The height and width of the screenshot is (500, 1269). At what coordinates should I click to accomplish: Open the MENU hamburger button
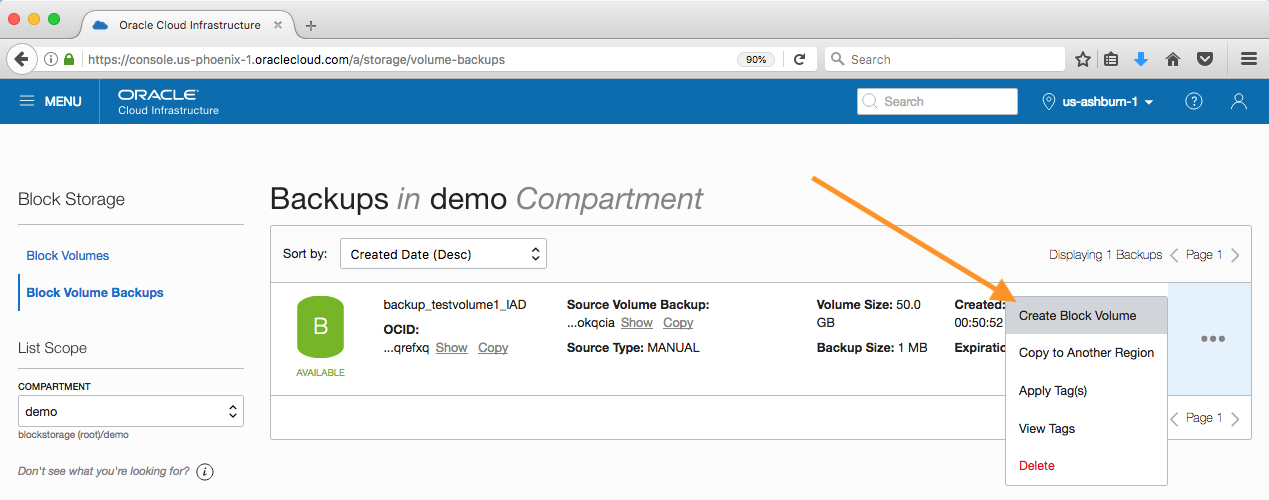(50, 102)
